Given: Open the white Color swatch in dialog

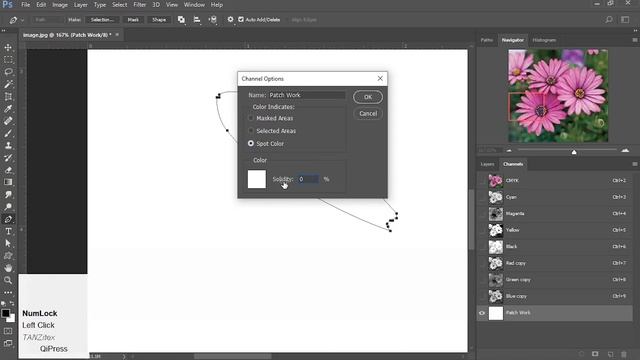Looking at the screenshot, I should (x=257, y=179).
